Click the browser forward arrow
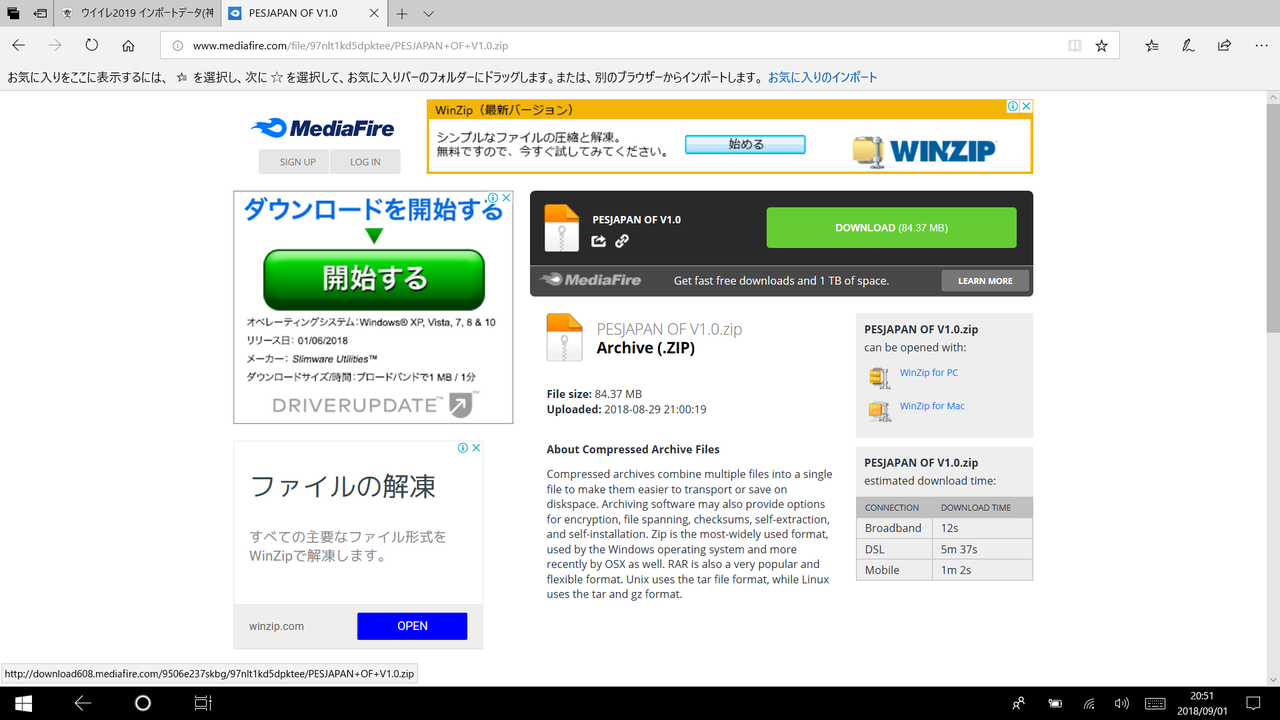The height and width of the screenshot is (720, 1280). click(55, 45)
